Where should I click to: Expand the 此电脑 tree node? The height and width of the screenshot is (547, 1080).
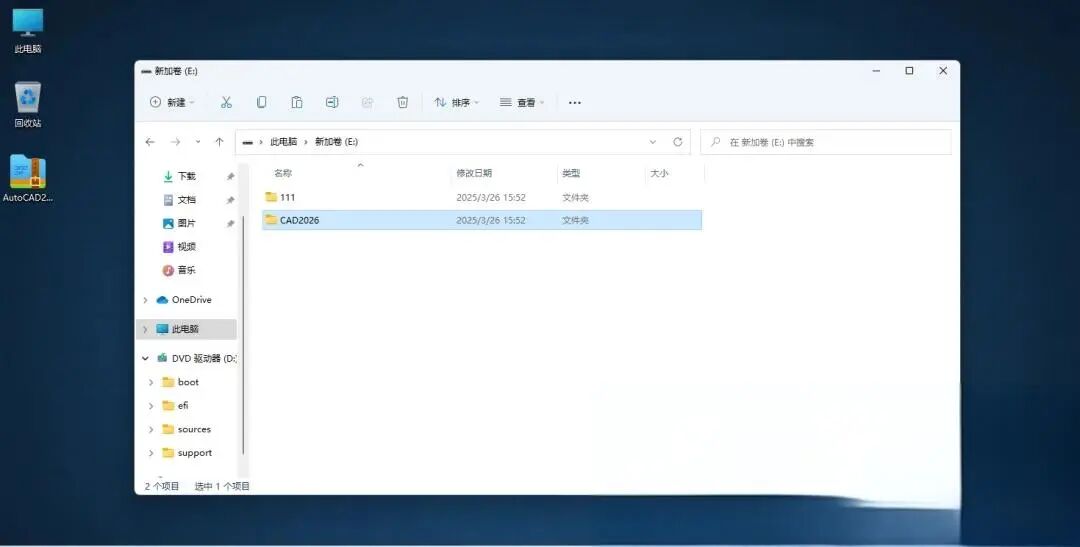coord(145,329)
